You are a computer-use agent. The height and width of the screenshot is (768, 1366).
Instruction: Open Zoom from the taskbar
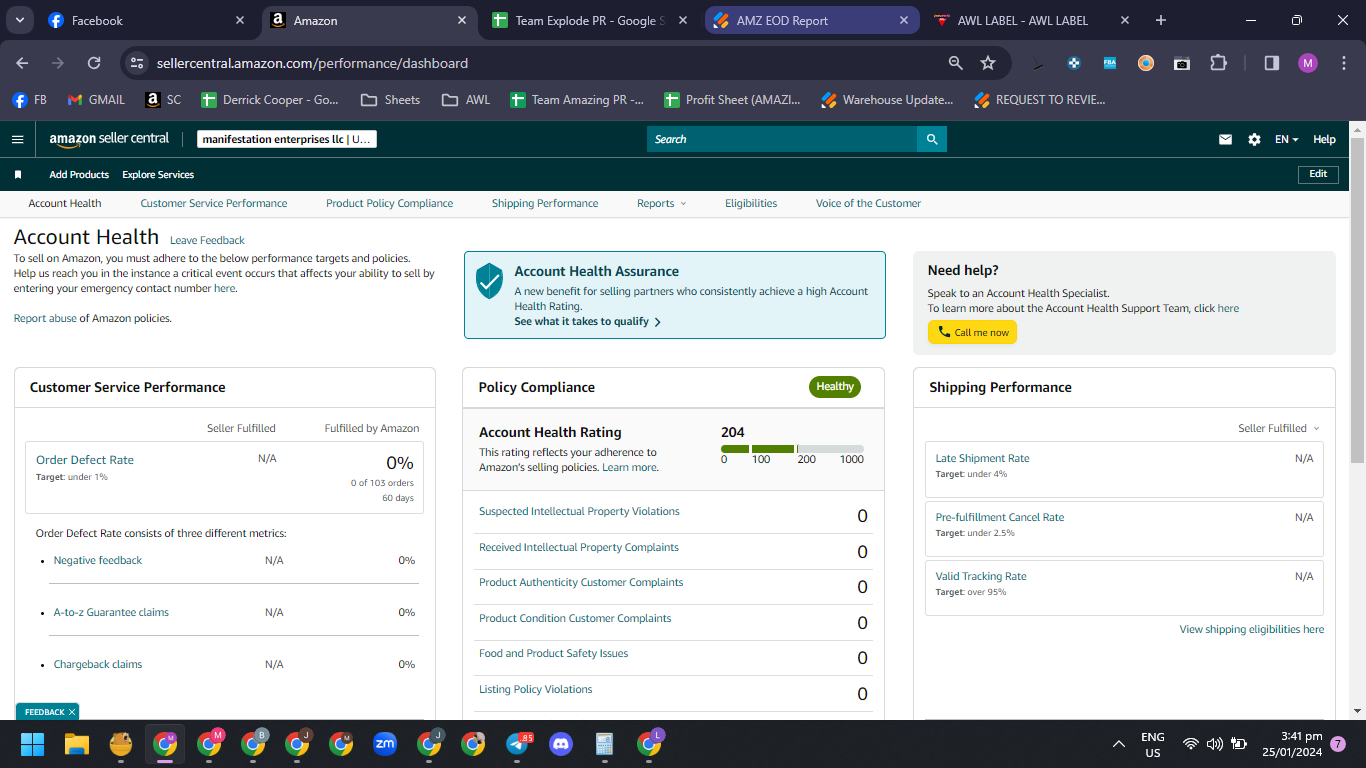coord(385,744)
